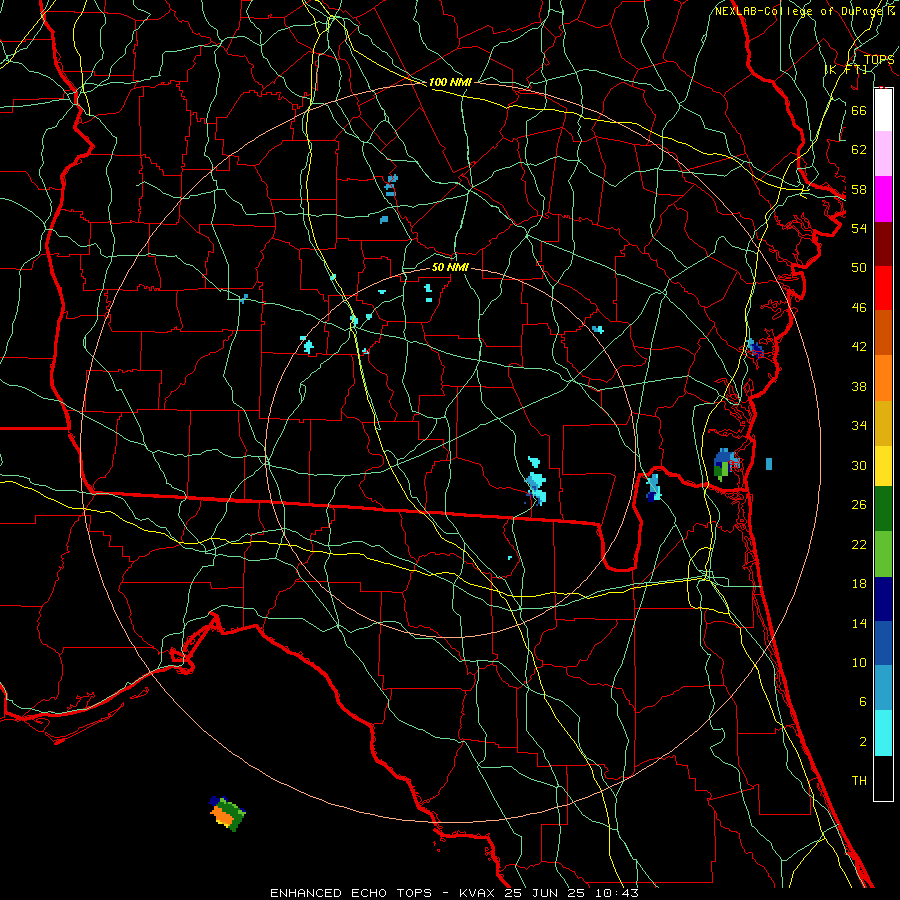Viewport: 900px width, 900px height.
Task: Click the 100 NMI range ring label
Action: pyautogui.click(x=450, y=83)
